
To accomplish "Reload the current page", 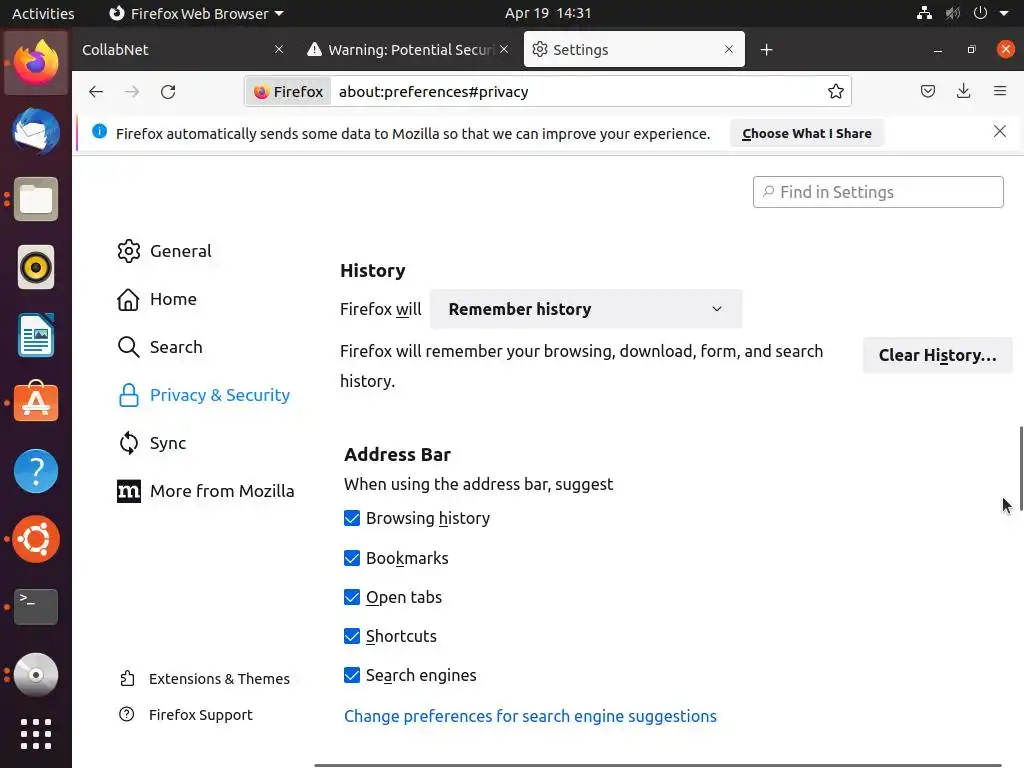I will click(x=168, y=92).
